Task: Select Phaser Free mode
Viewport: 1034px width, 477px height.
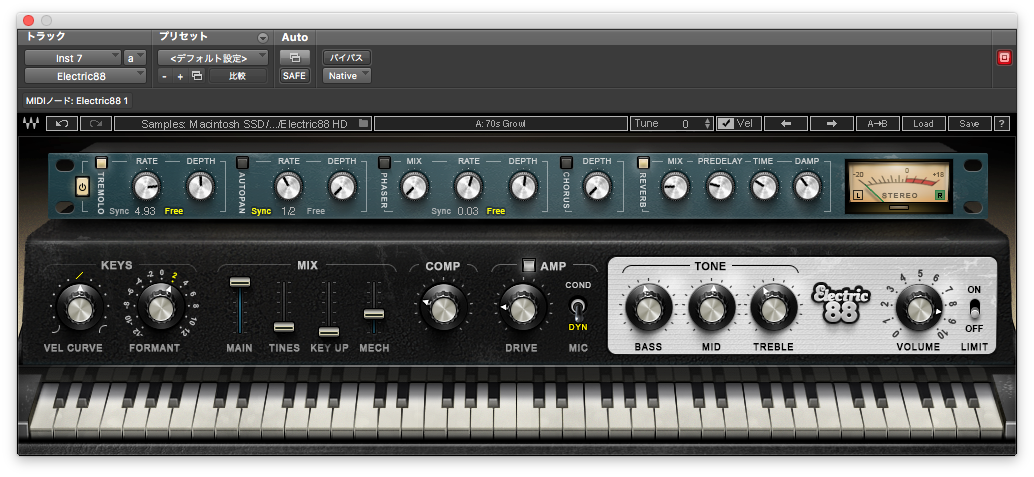Action: tap(496, 211)
